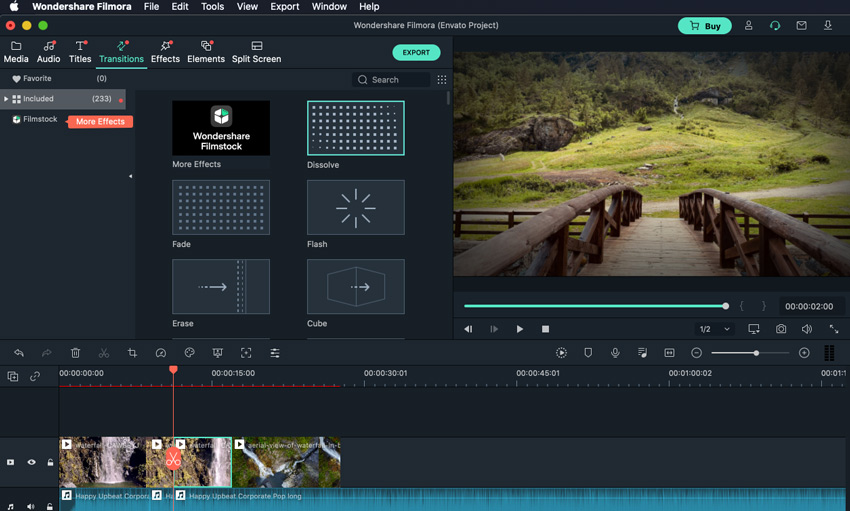The width and height of the screenshot is (850, 511).
Task: Select the Dissolve transition
Action: (x=356, y=128)
